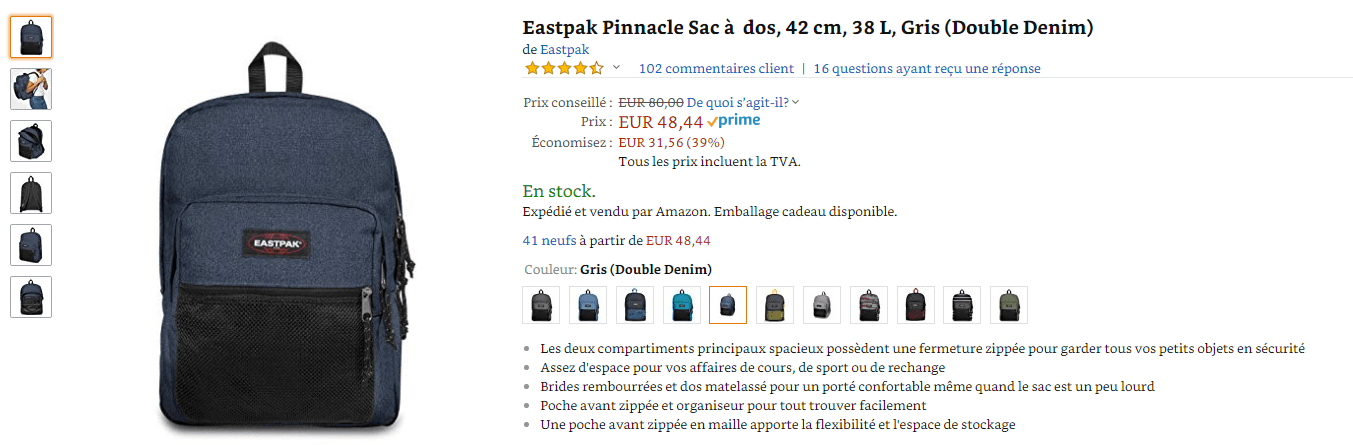
Task: View thumbnail showing open backpack interior
Action: coord(31,141)
